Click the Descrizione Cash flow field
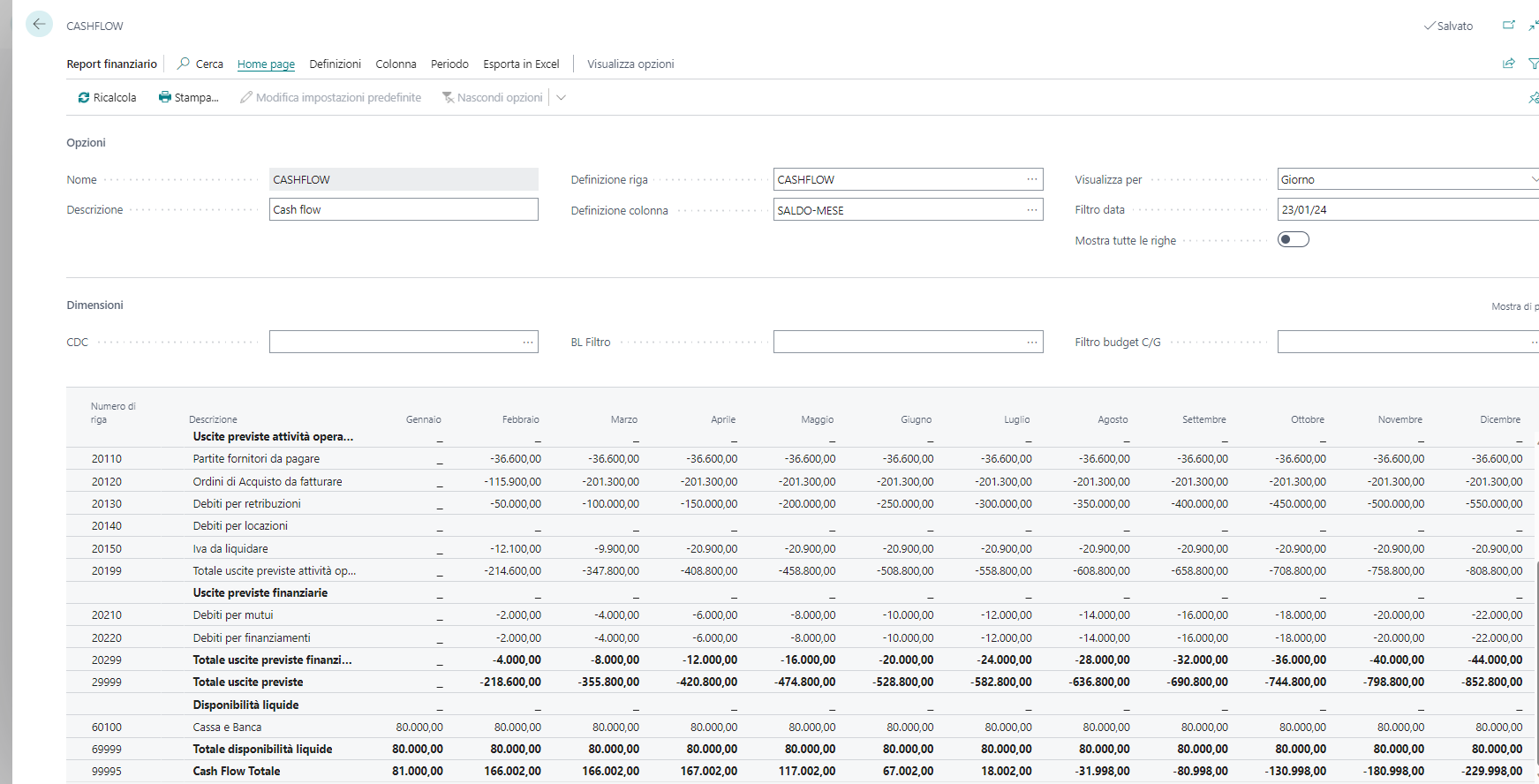This screenshot has height=784, width=1539. click(404, 209)
